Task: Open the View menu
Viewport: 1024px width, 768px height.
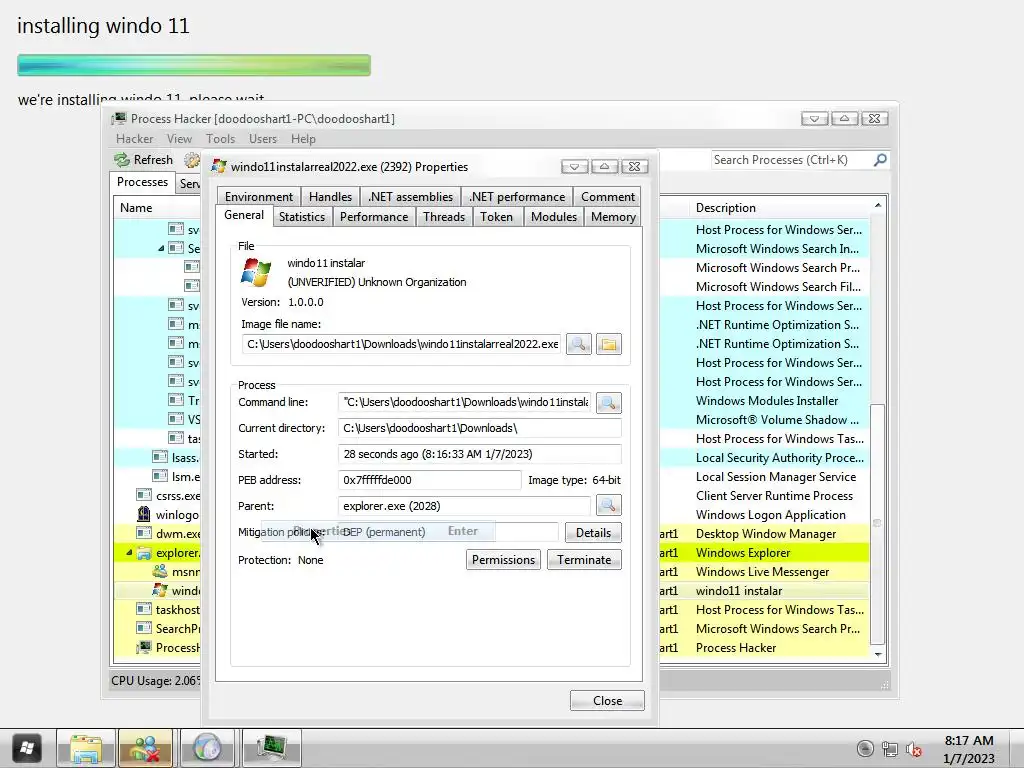Action: tap(179, 138)
